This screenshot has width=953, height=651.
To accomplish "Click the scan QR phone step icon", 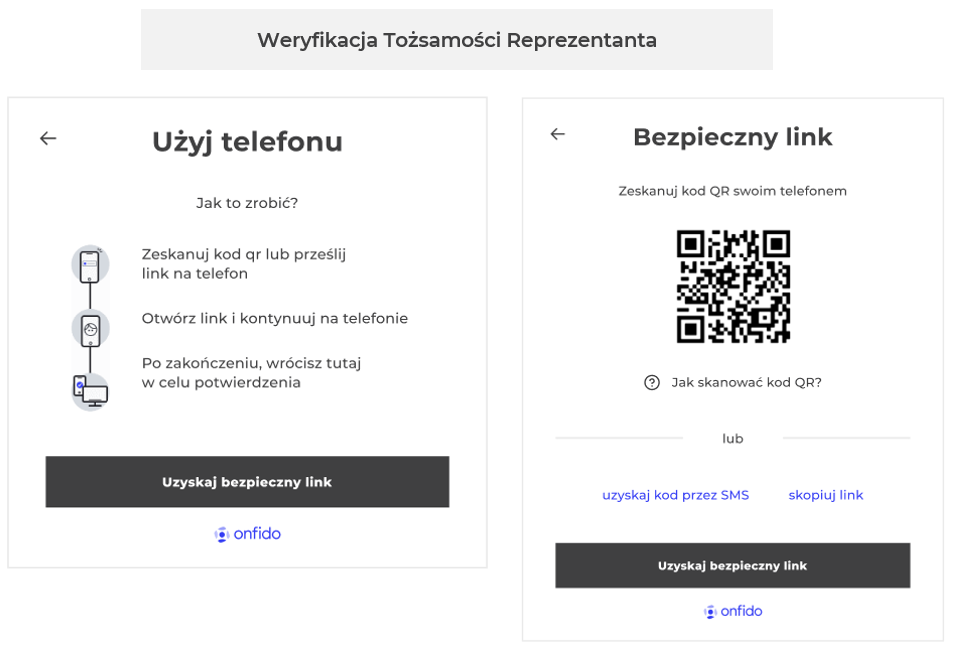I will point(90,265).
